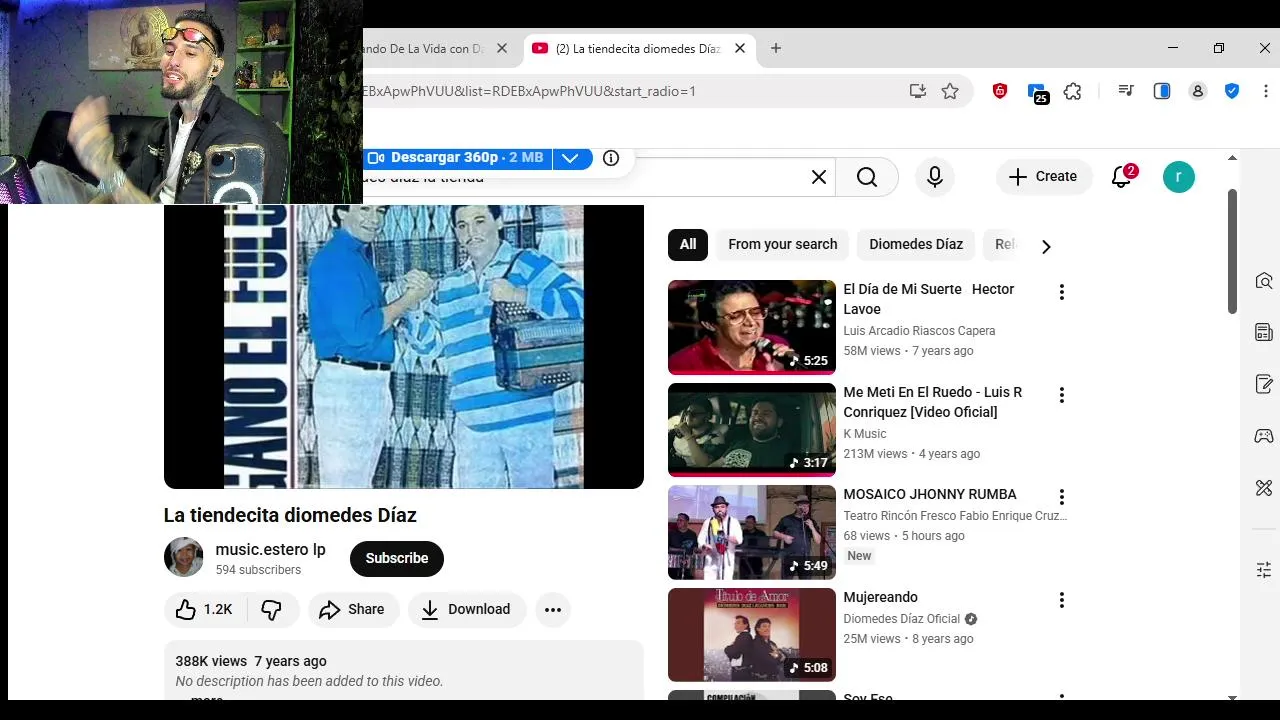This screenshot has height=720, width=1280.
Task: Open music.estero lp channel avatar
Action: pyautogui.click(x=184, y=558)
